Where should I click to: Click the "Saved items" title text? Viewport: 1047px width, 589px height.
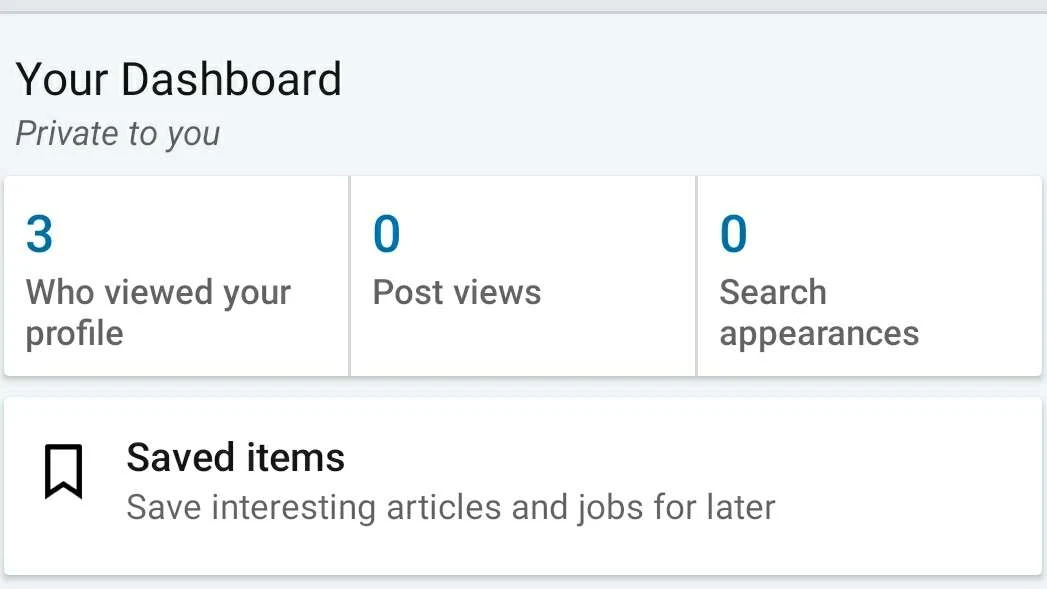[234, 457]
